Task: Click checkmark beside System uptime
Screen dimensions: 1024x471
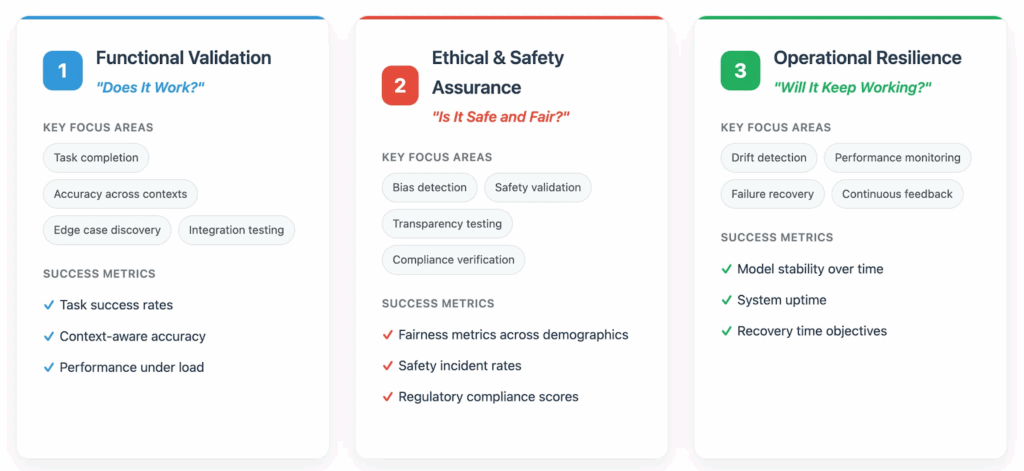Action: pyautogui.click(x=727, y=300)
